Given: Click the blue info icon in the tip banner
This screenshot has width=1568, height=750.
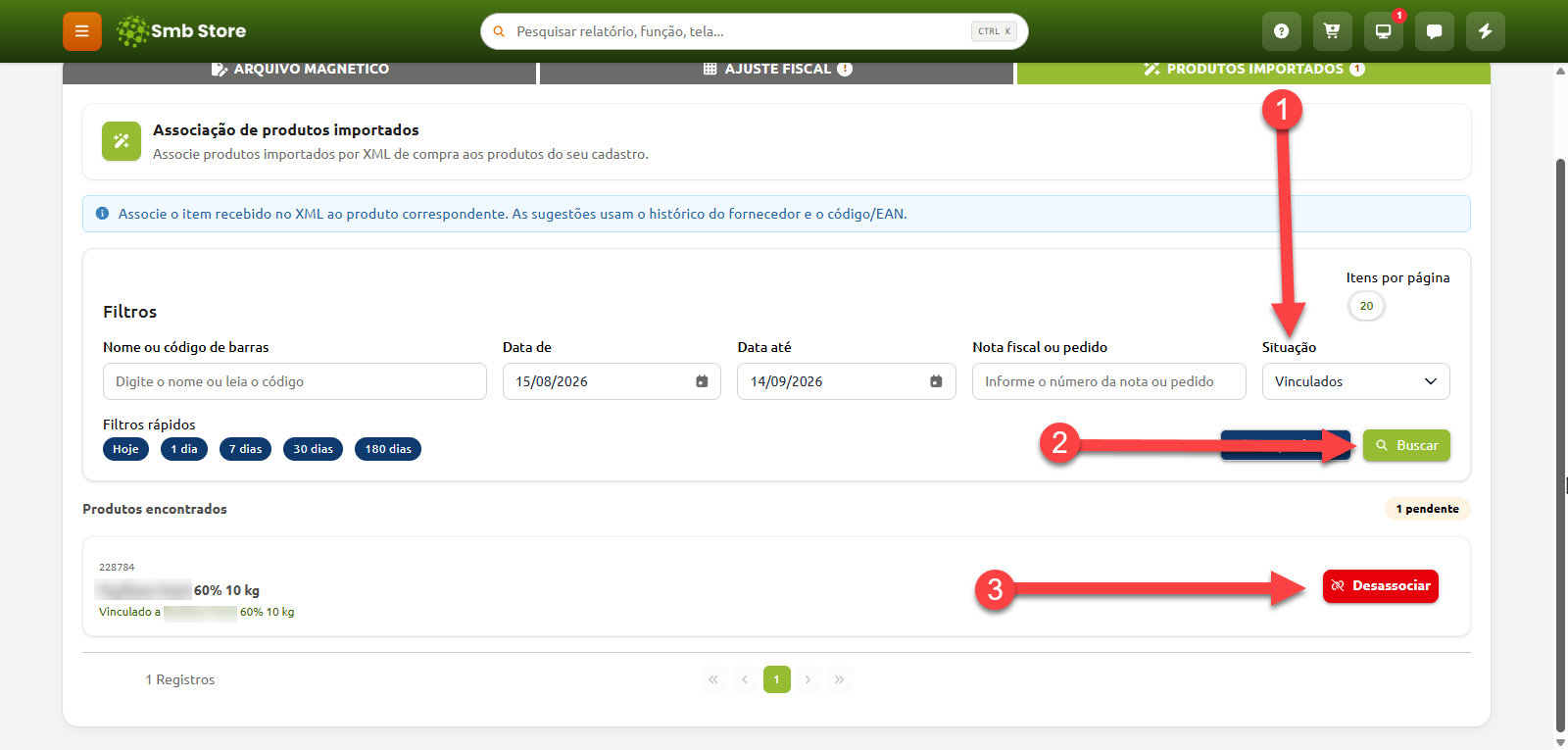Looking at the screenshot, I should [x=102, y=214].
